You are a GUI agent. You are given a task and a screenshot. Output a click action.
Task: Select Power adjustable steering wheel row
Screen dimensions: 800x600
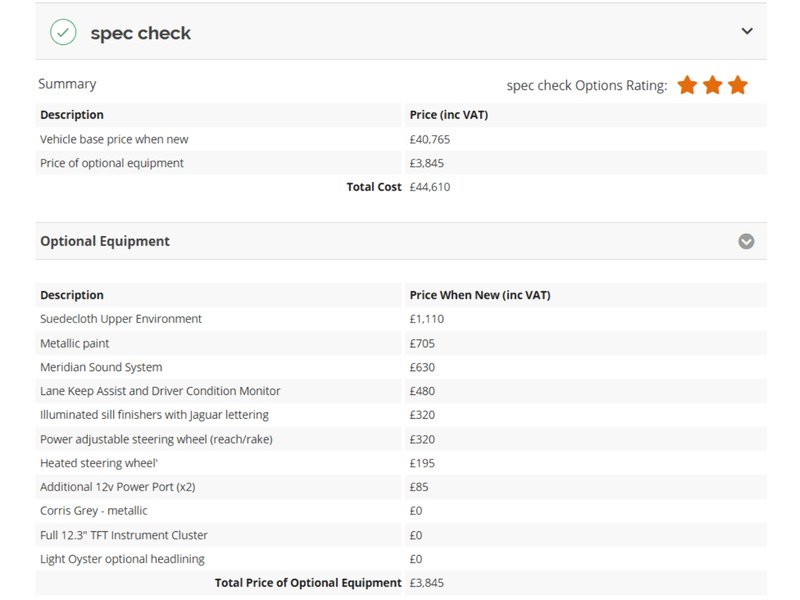click(x=401, y=439)
